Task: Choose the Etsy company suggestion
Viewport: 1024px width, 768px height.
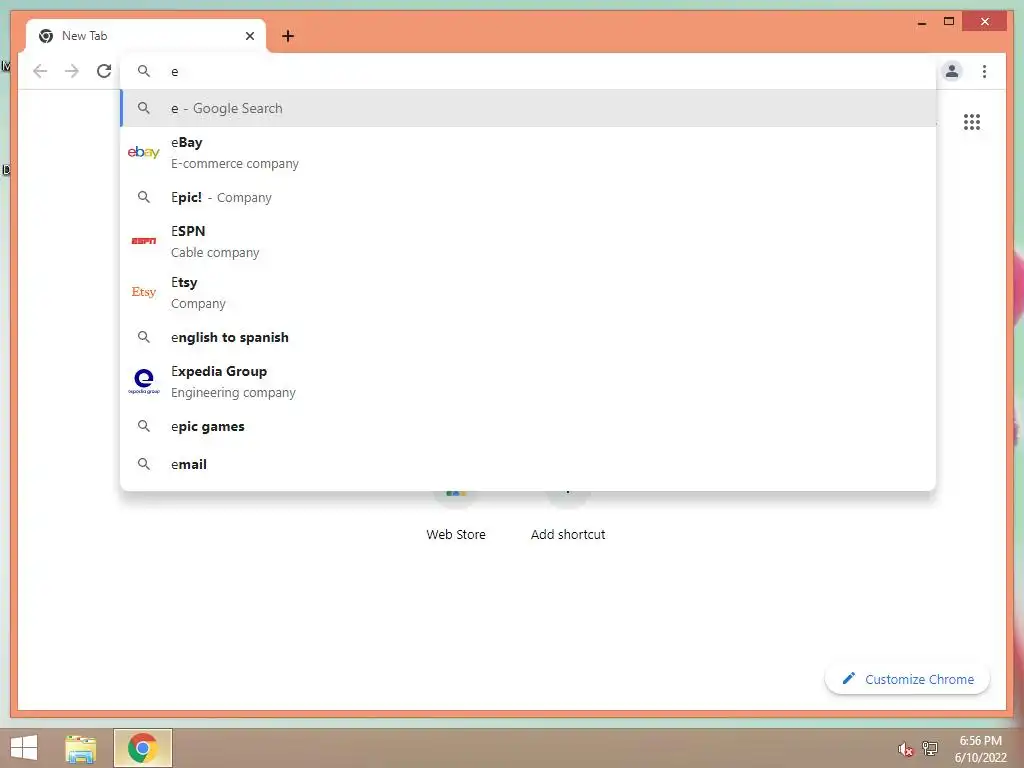Action: tap(528, 293)
